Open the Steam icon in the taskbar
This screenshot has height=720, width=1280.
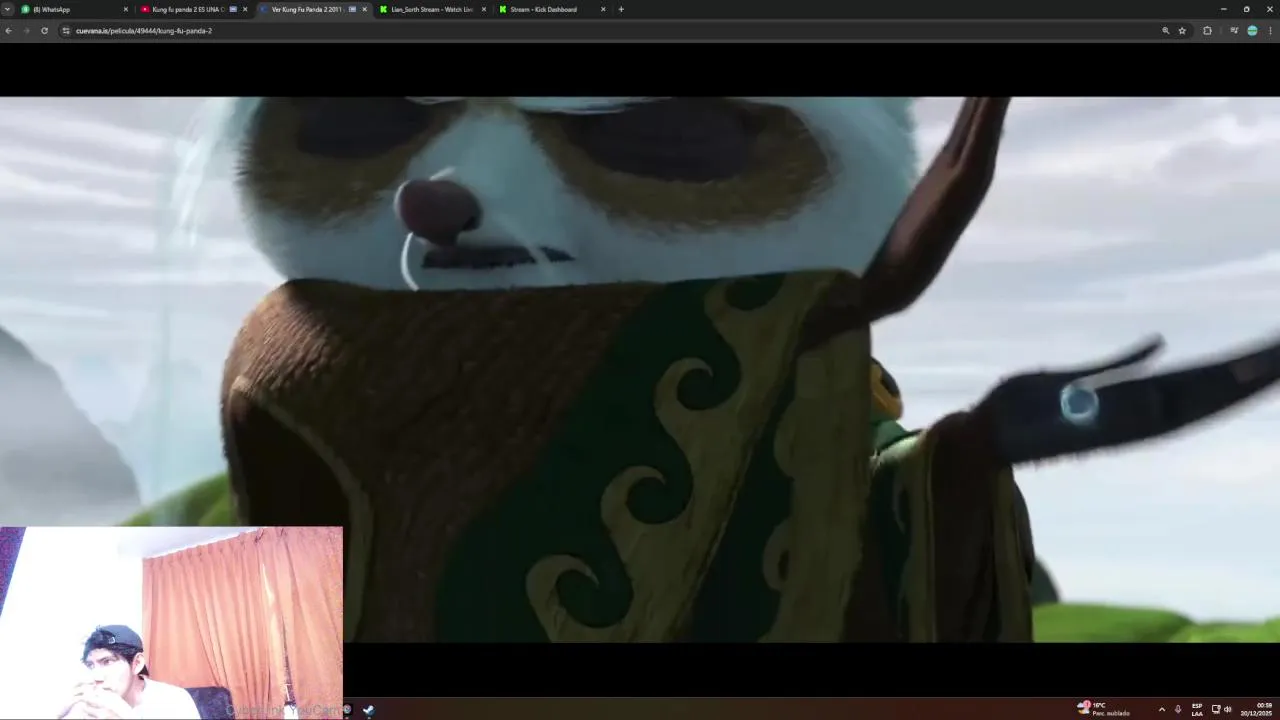click(x=368, y=710)
